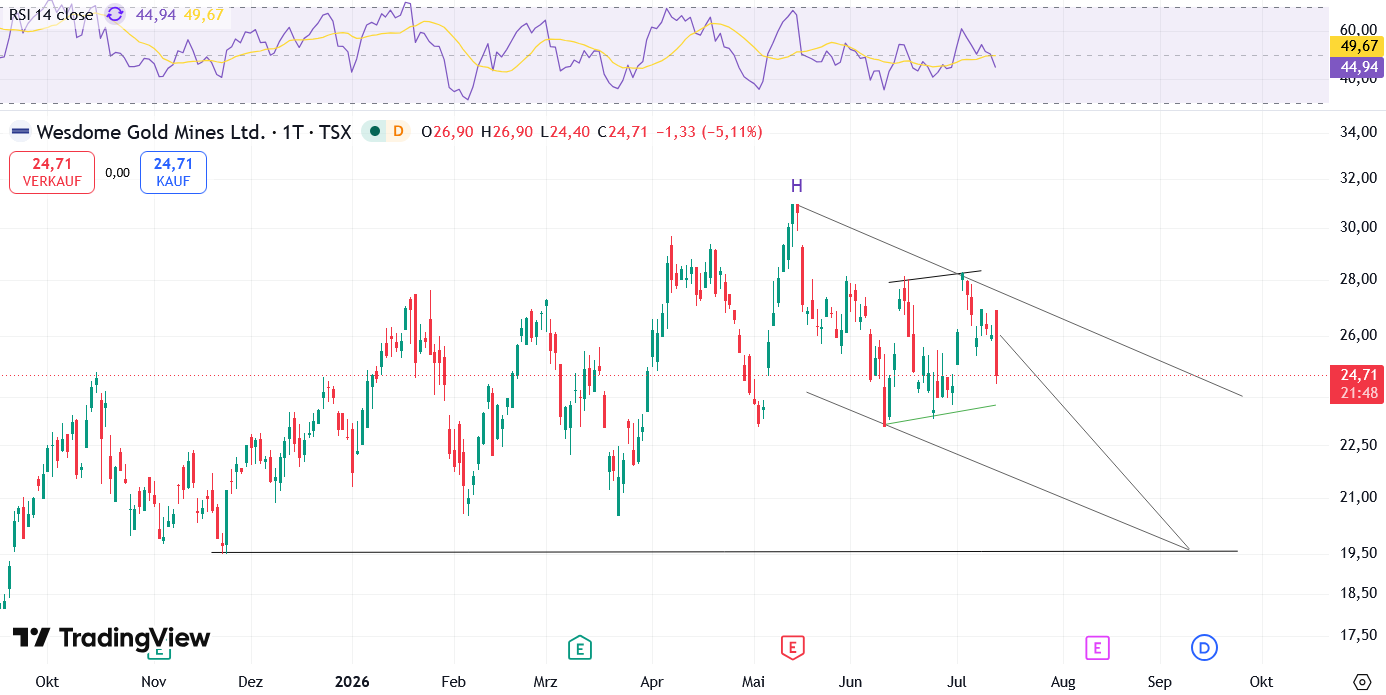Click the TradingView logo
Viewport: 1386px width, 695px height.
[x=111, y=638]
